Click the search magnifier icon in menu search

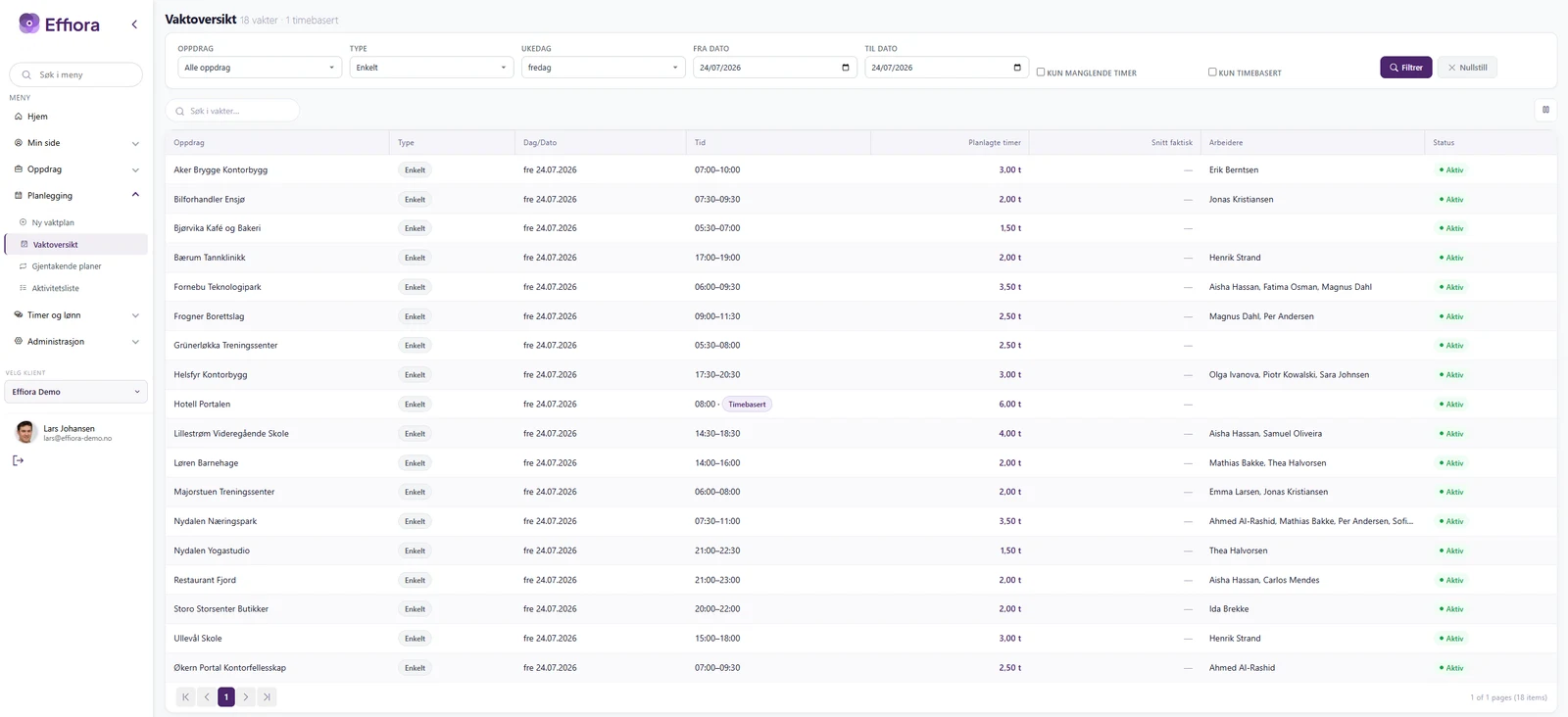pyautogui.click(x=26, y=74)
